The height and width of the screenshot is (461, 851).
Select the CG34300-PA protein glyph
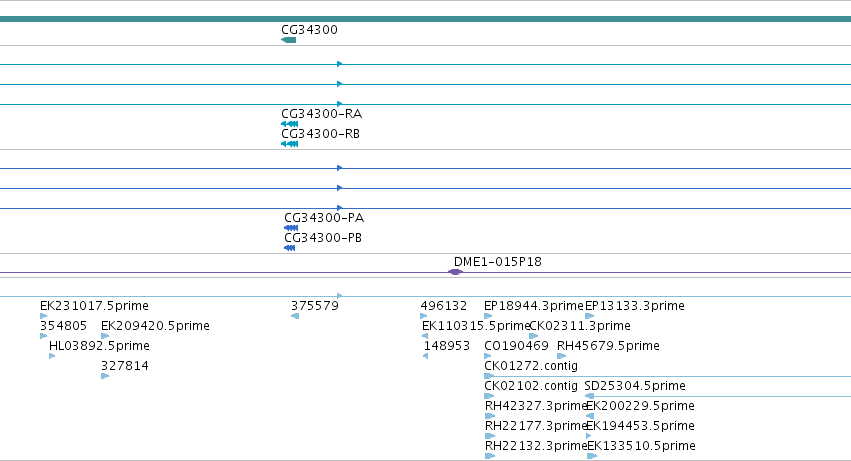(x=291, y=228)
